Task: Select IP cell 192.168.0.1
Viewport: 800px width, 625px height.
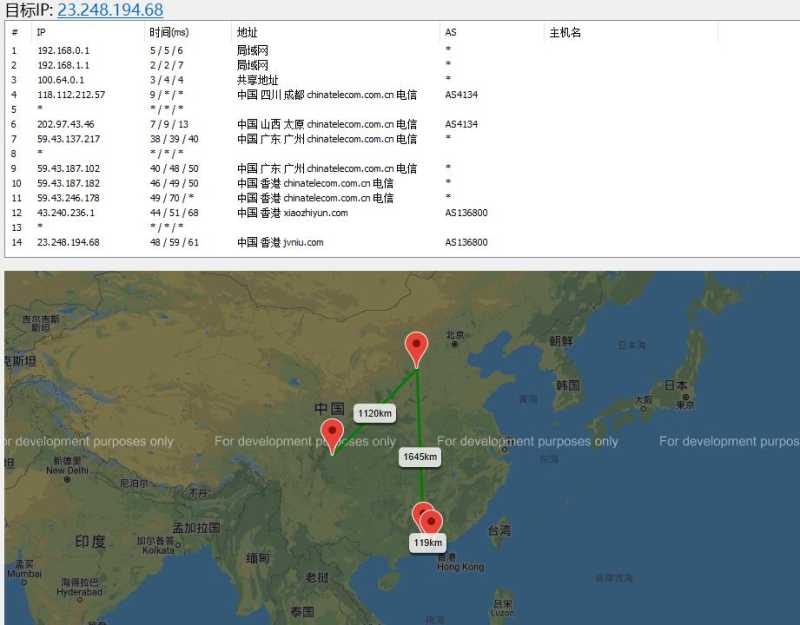Action: [x=63, y=51]
